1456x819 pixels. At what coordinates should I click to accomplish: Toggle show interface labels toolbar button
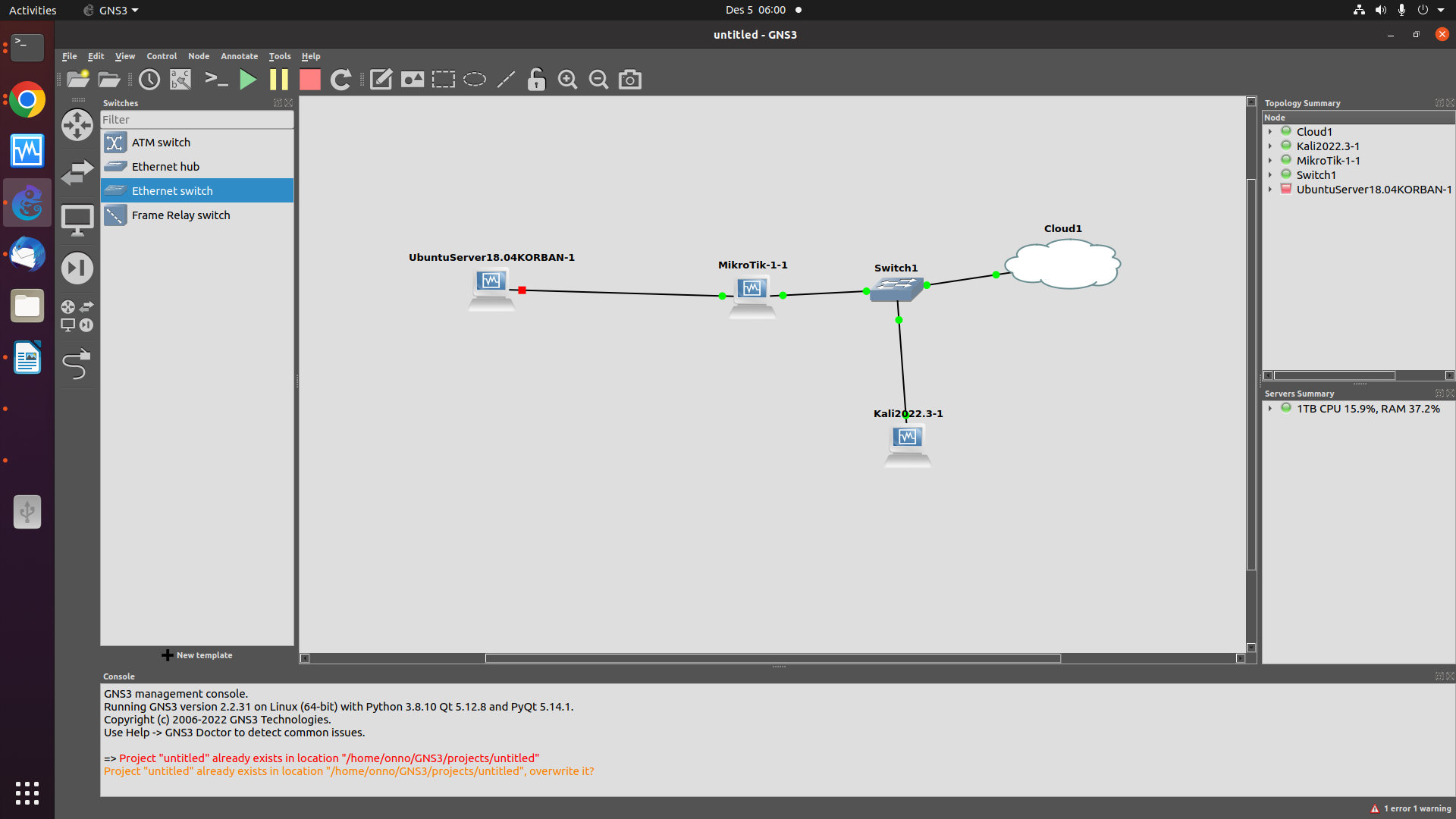(x=180, y=80)
